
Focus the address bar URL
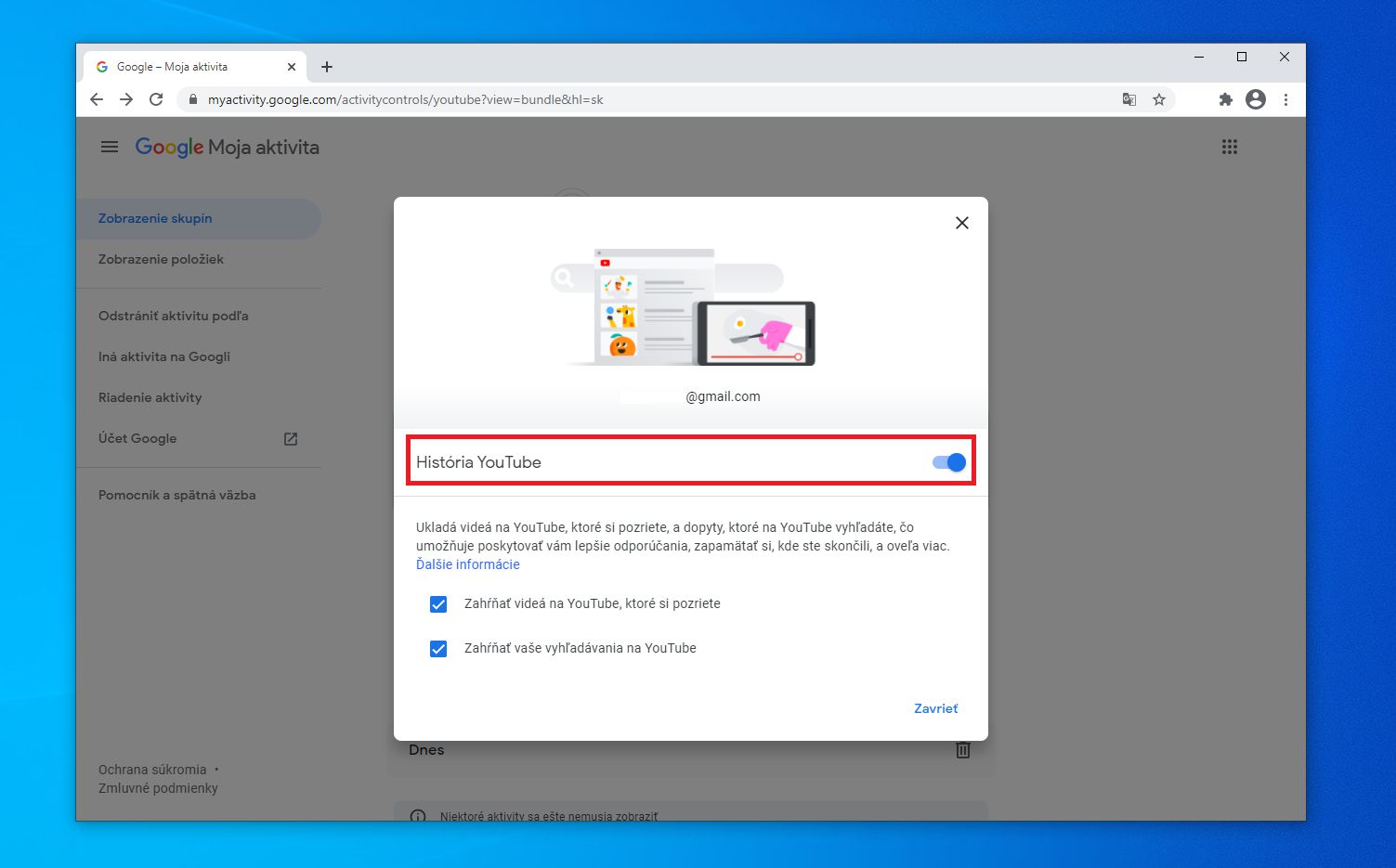pos(405,99)
